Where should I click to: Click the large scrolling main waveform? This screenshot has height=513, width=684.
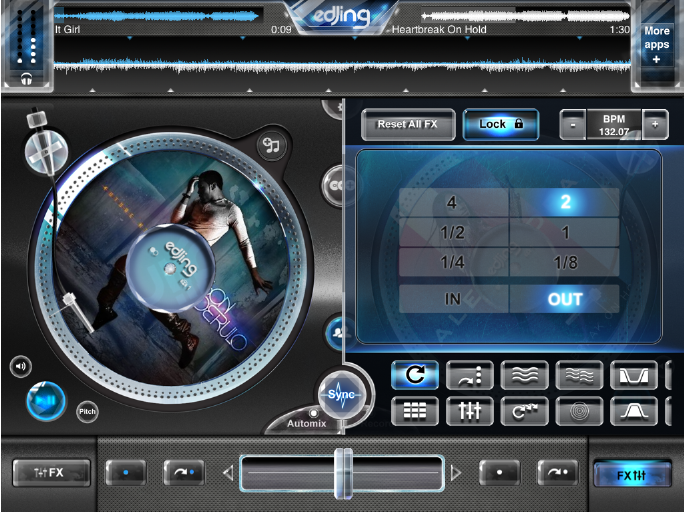[342, 65]
